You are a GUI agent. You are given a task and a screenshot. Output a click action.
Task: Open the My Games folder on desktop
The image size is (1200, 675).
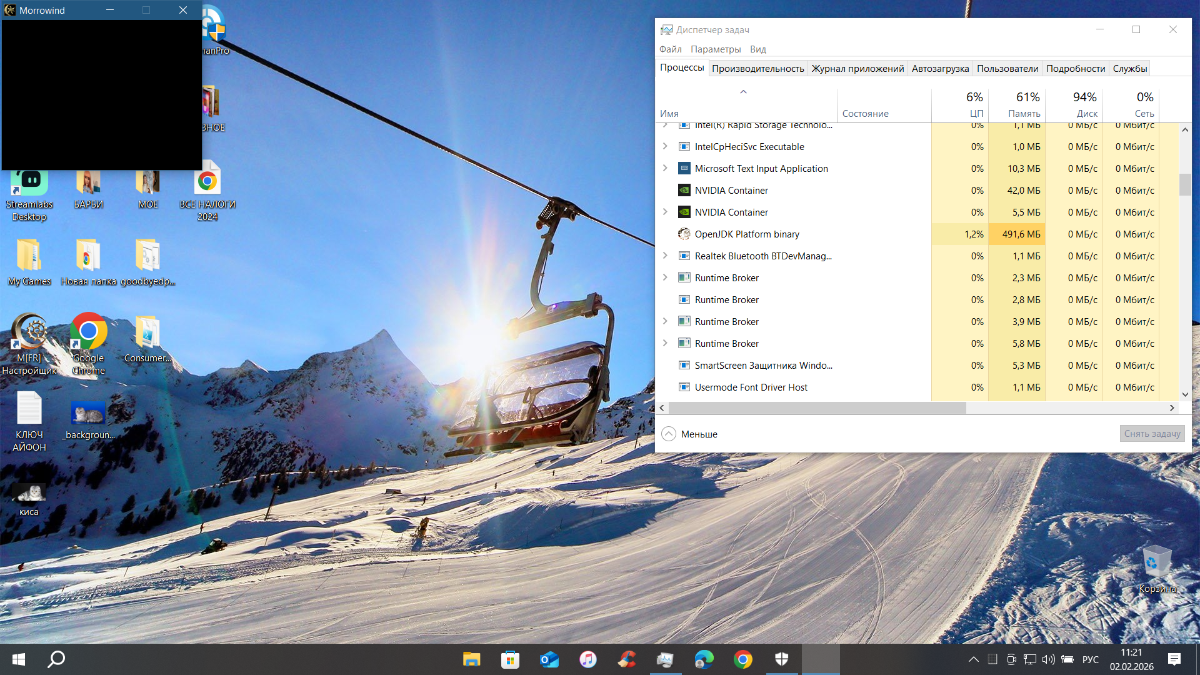pos(28,256)
